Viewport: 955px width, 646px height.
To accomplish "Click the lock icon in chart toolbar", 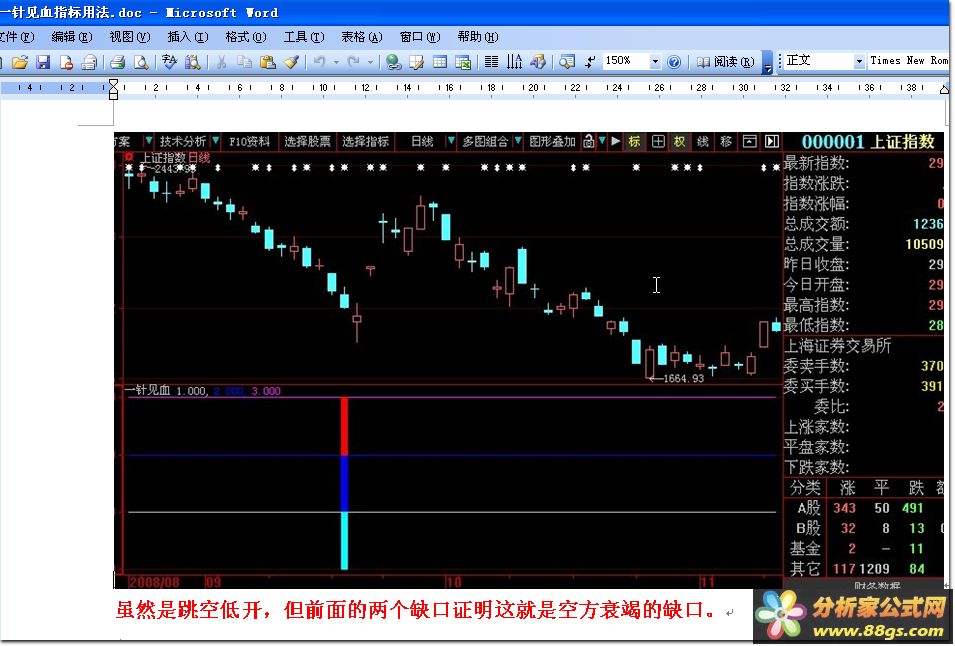I will 588,141.
